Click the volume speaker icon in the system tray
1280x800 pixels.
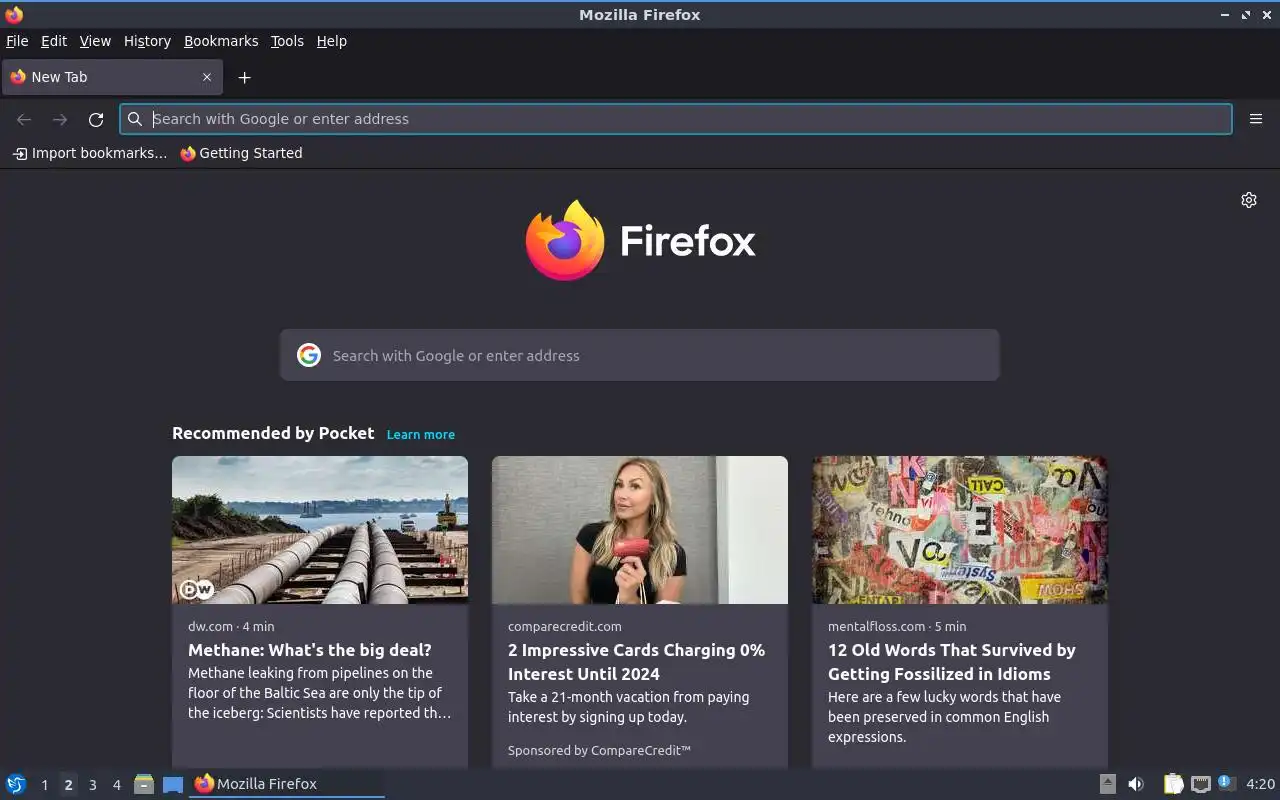click(x=1136, y=784)
